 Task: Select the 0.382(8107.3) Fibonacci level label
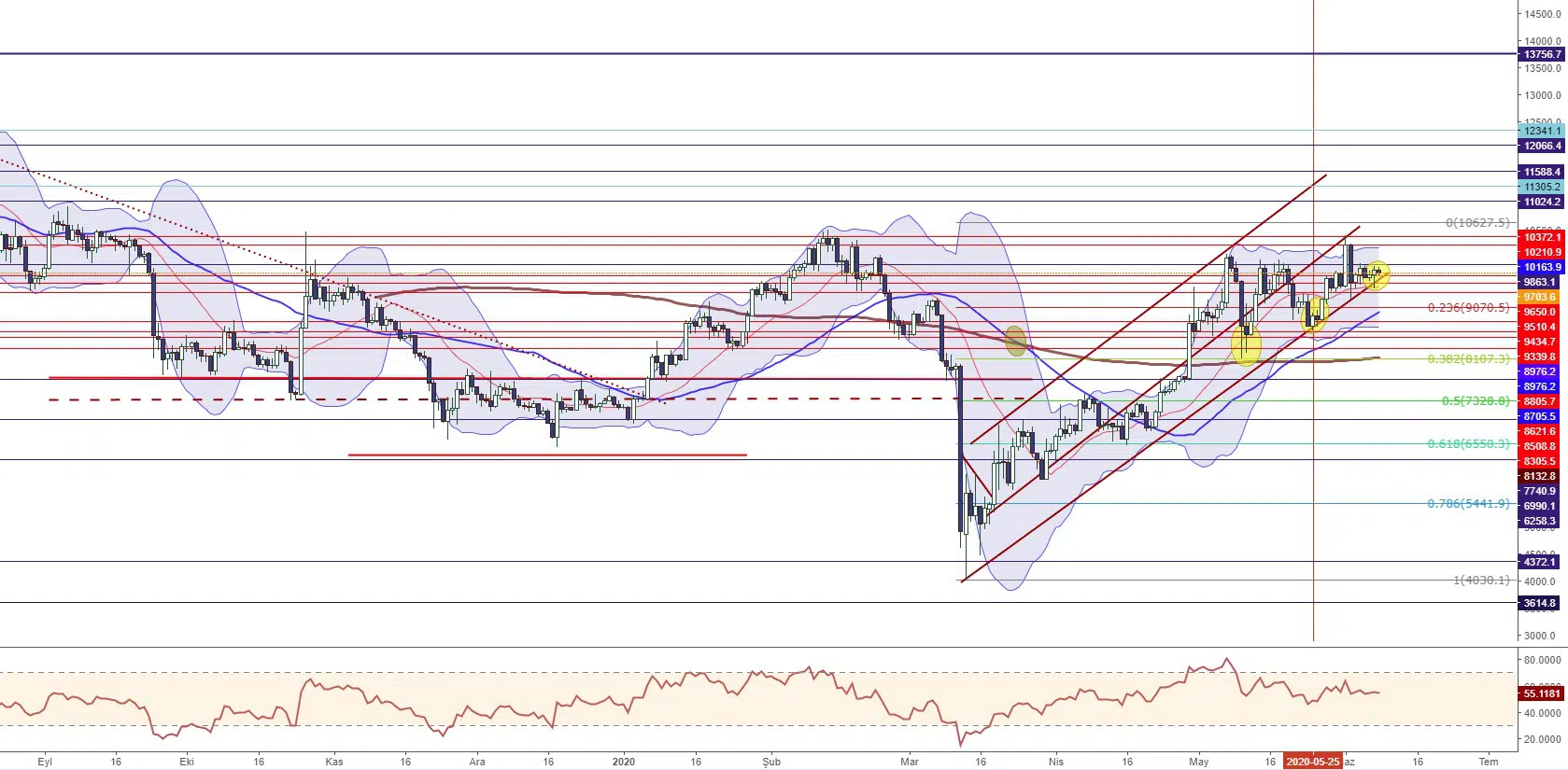point(1468,358)
